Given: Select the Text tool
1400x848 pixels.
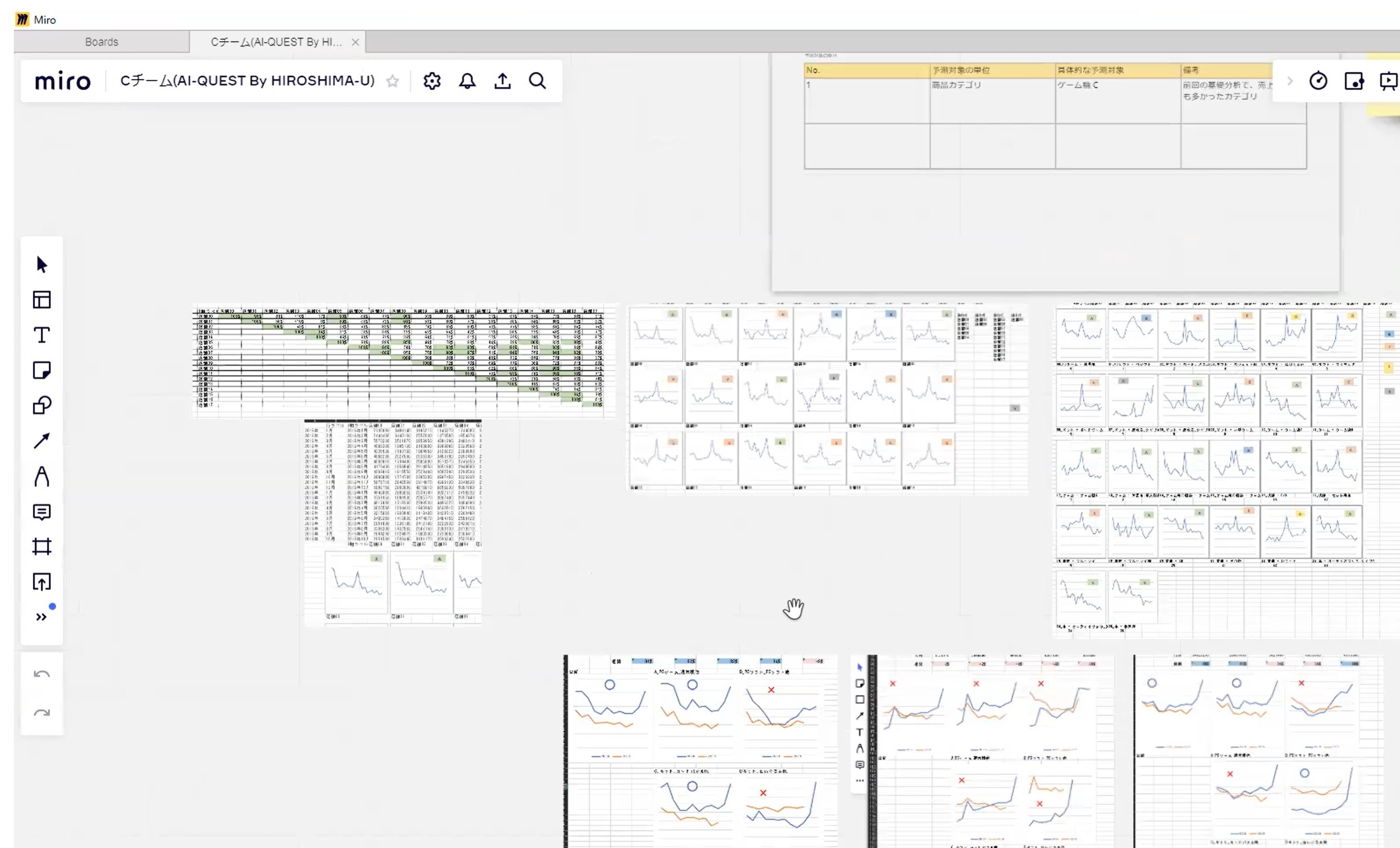Looking at the screenshot, I should [x=42, y=335].
